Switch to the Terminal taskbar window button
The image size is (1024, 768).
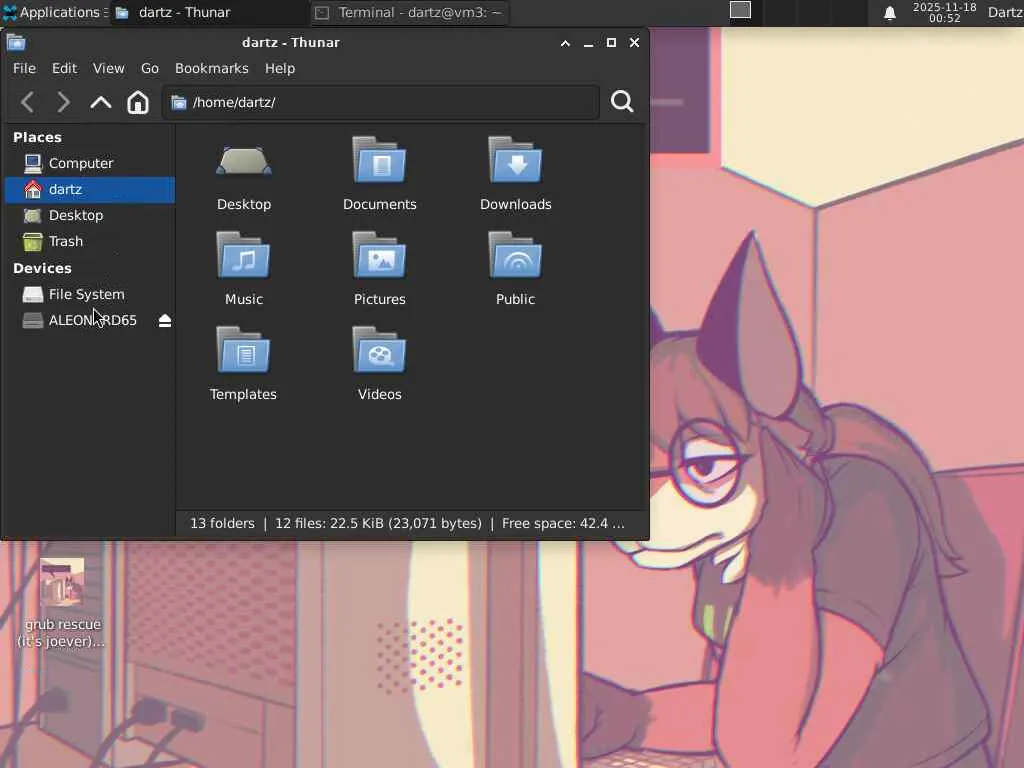(x=409, y=12)
